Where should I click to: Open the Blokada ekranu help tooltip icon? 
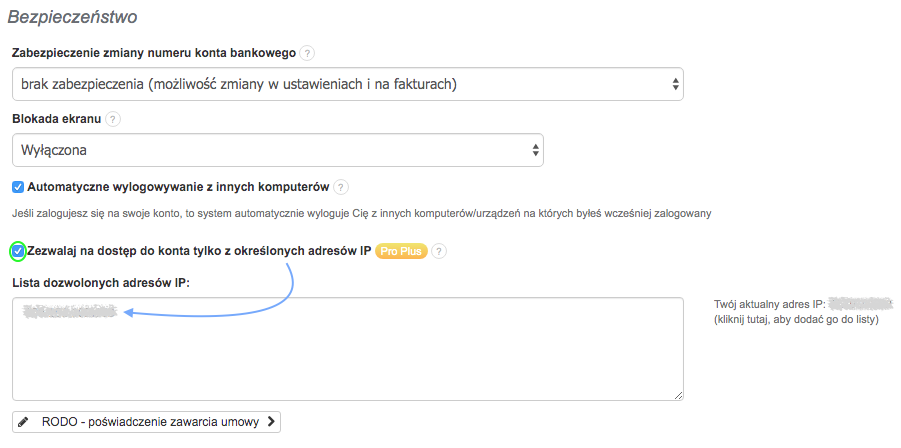[113, 119]
